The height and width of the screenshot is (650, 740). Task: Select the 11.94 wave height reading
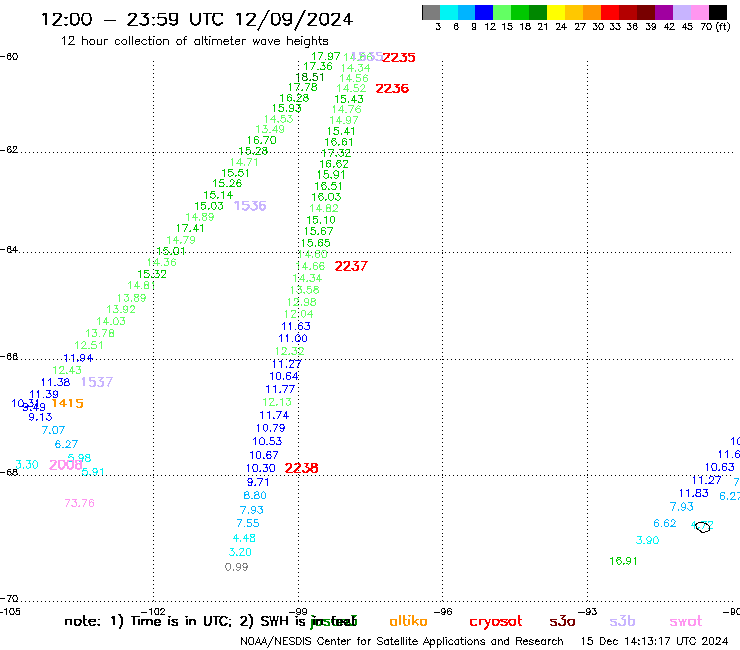(x=78, y=358)
